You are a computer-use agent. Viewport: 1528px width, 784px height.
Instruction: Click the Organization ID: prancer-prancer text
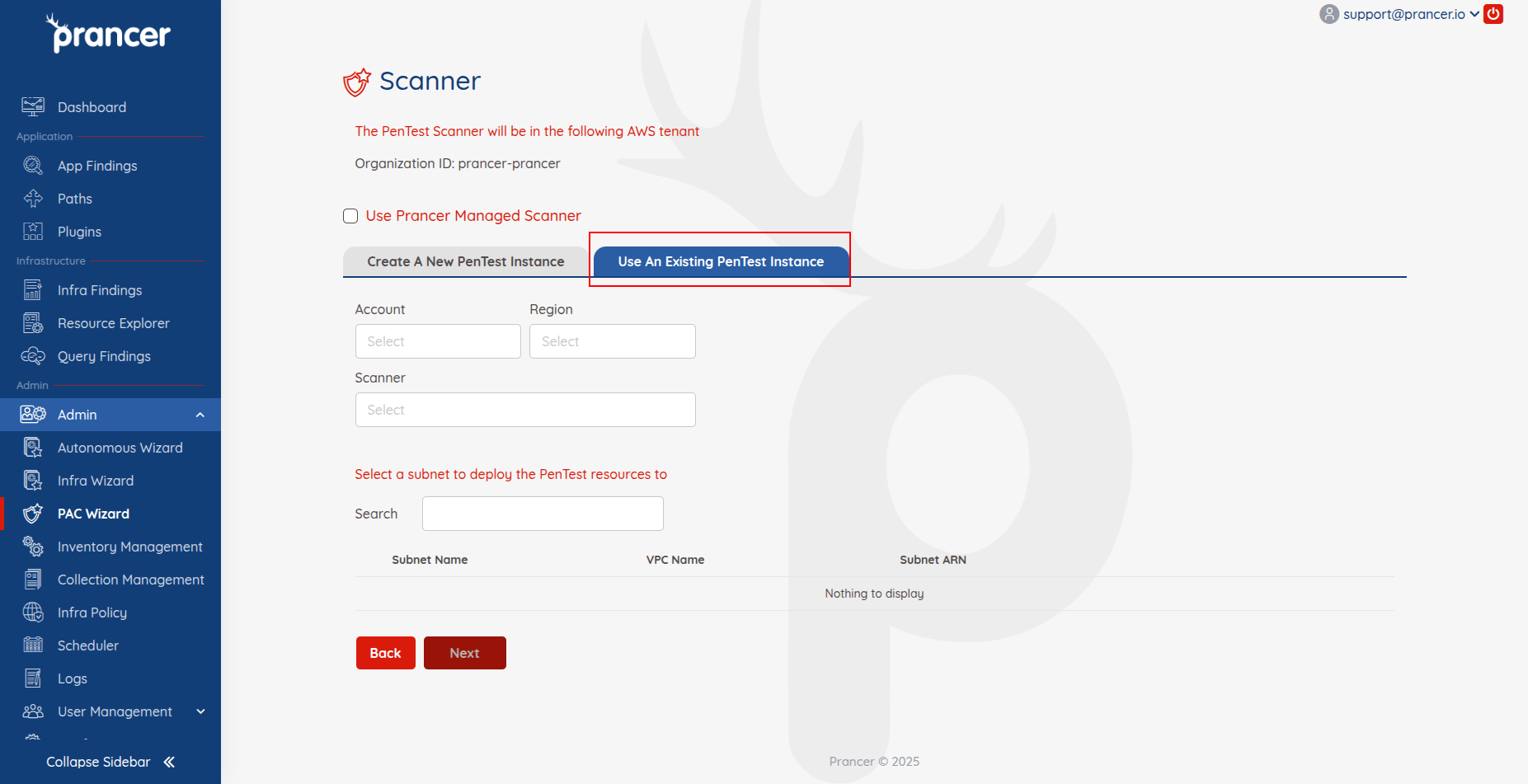click(458, 163)
